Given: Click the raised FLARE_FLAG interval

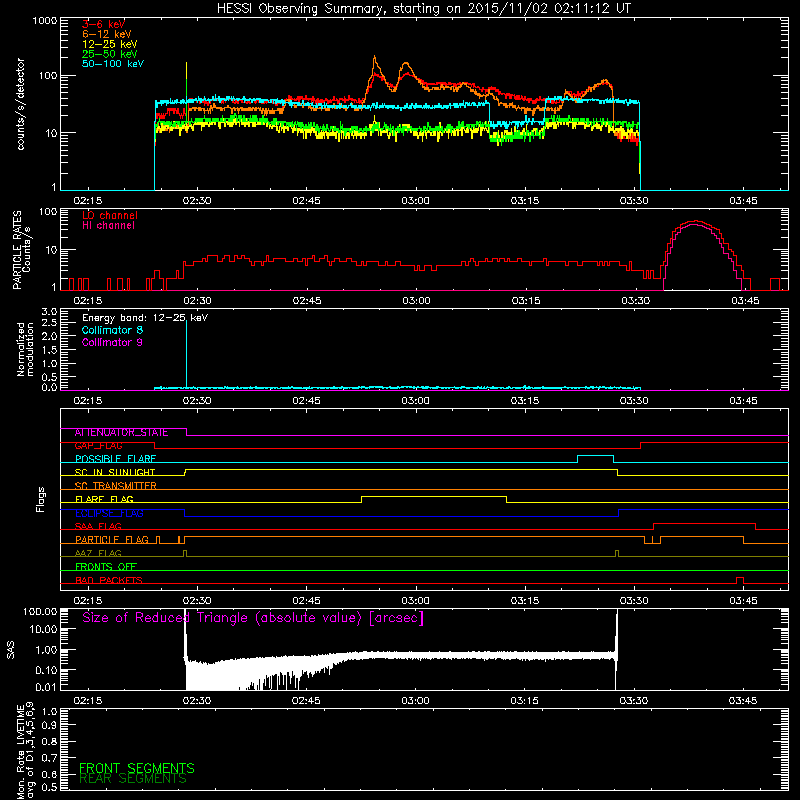Looking at the screenshot, I should point(434,496).
